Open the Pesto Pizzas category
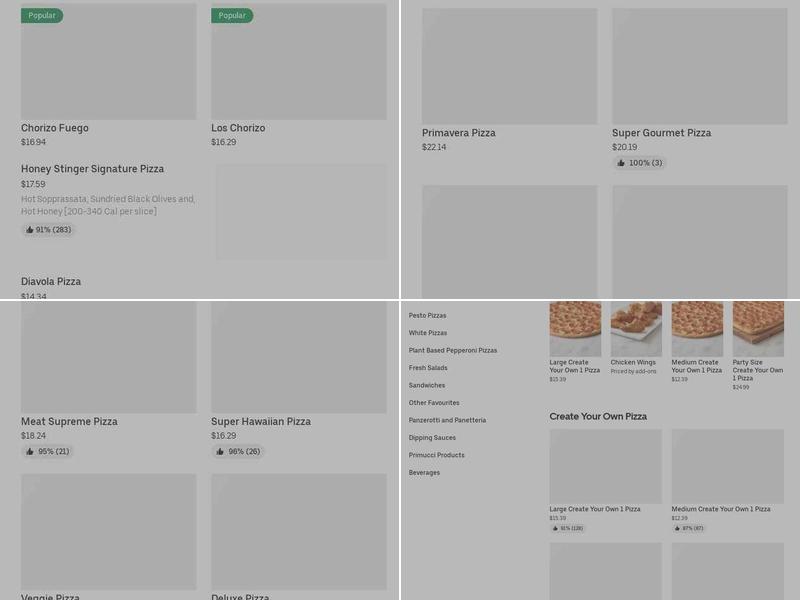 (x=427, y=316)
